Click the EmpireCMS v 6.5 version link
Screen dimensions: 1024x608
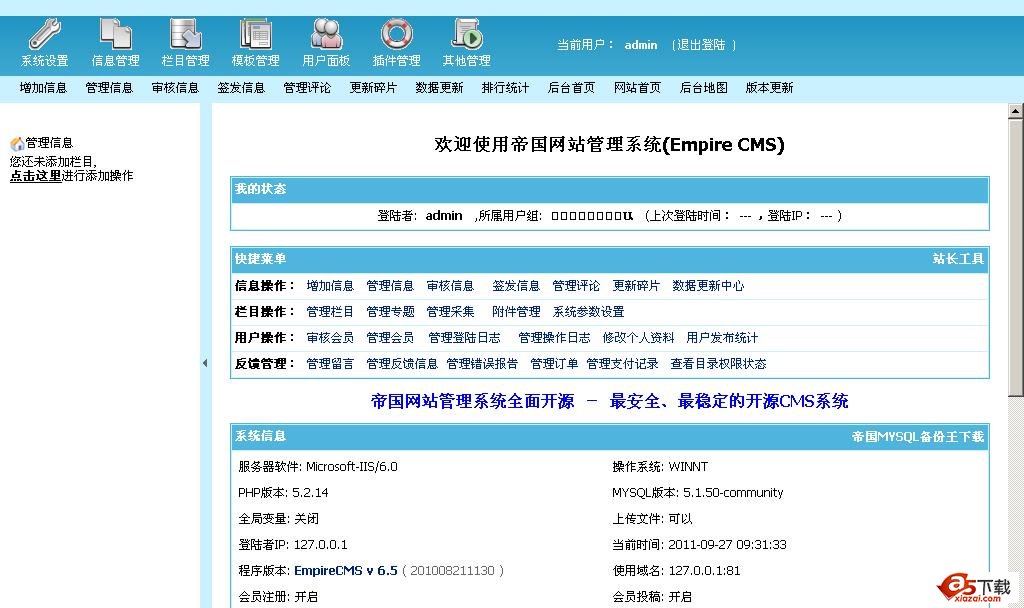(345, 571)
